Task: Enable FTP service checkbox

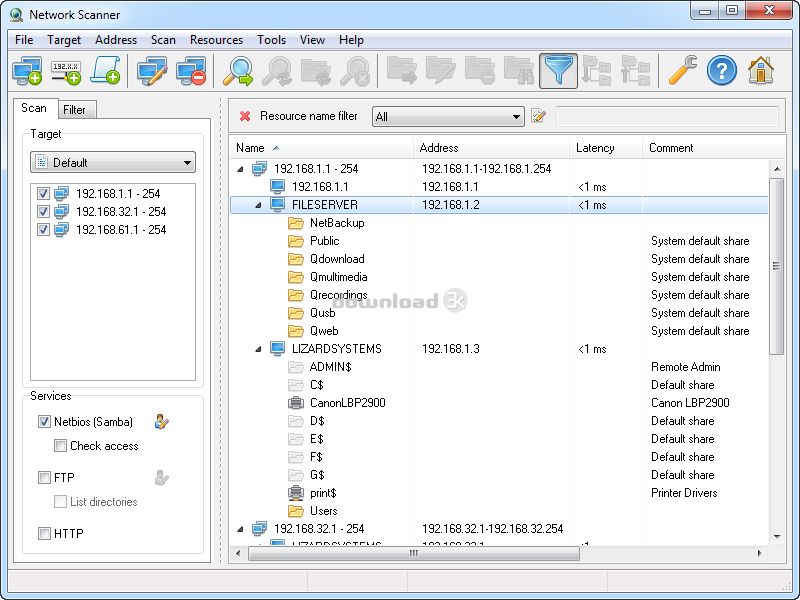Action: click(x=44, y=478)
